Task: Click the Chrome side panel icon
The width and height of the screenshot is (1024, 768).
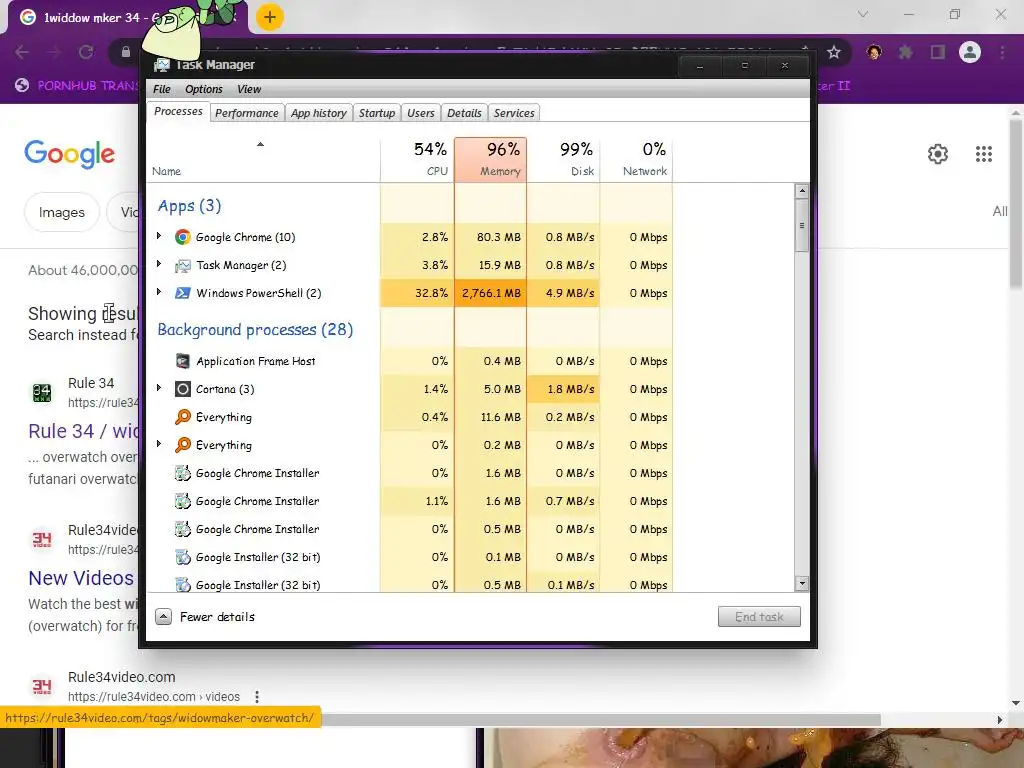Action: (x=938, y=52)
